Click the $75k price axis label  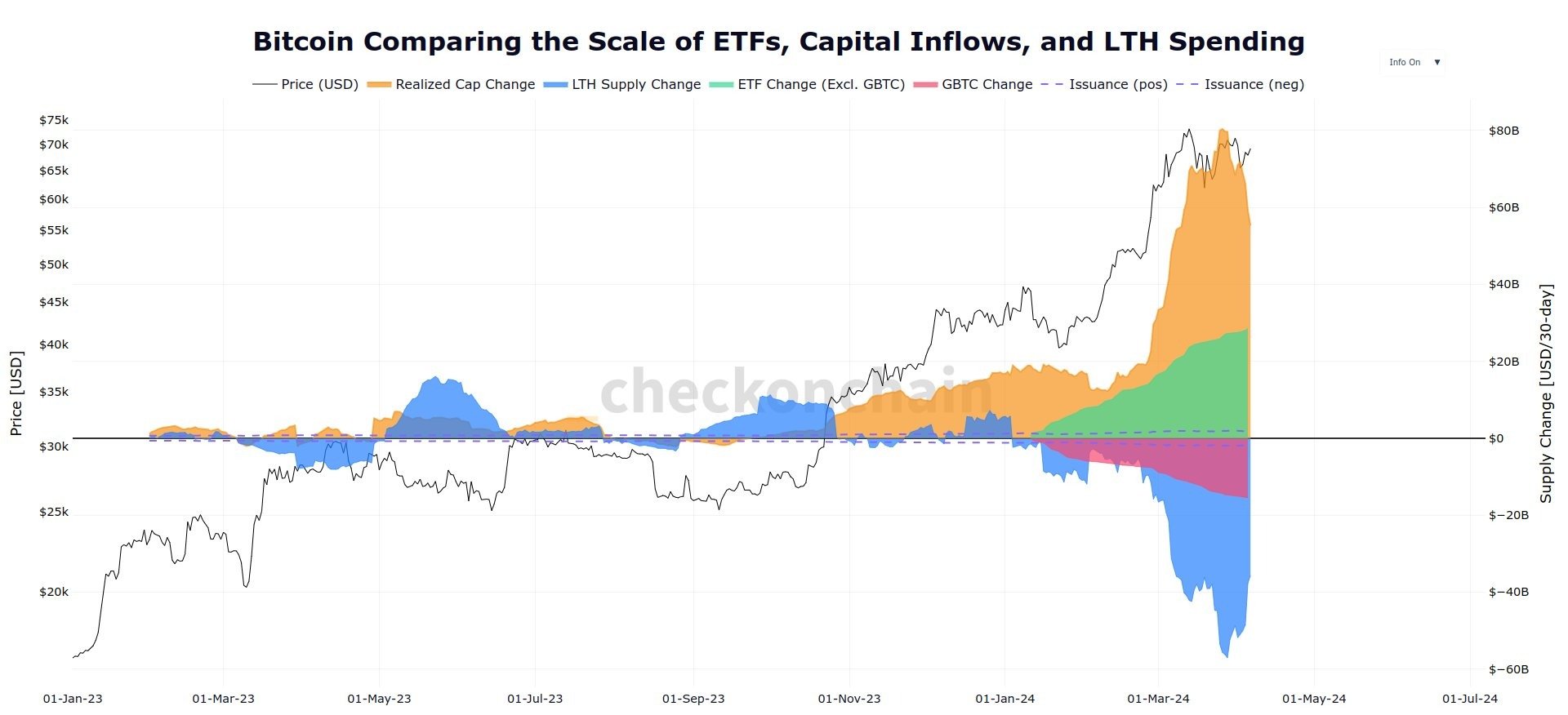tap(54, 120)
